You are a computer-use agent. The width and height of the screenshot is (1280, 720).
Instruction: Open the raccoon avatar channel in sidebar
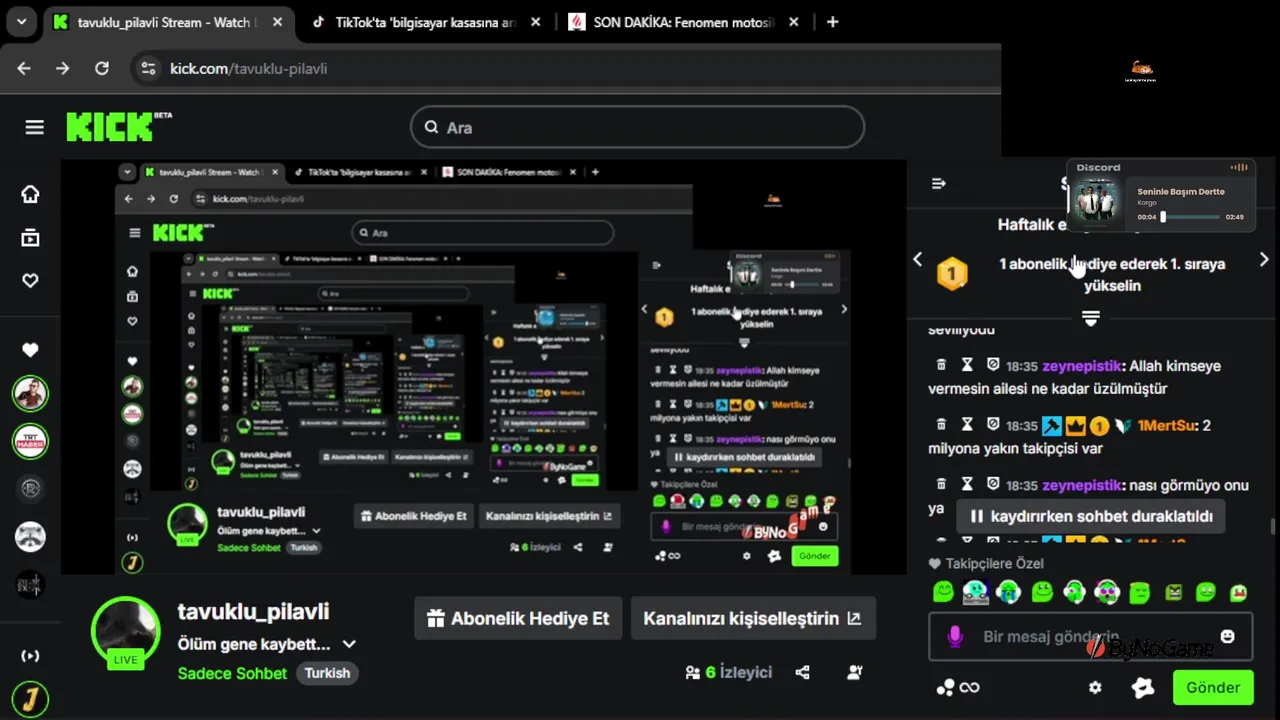point(31,536)
